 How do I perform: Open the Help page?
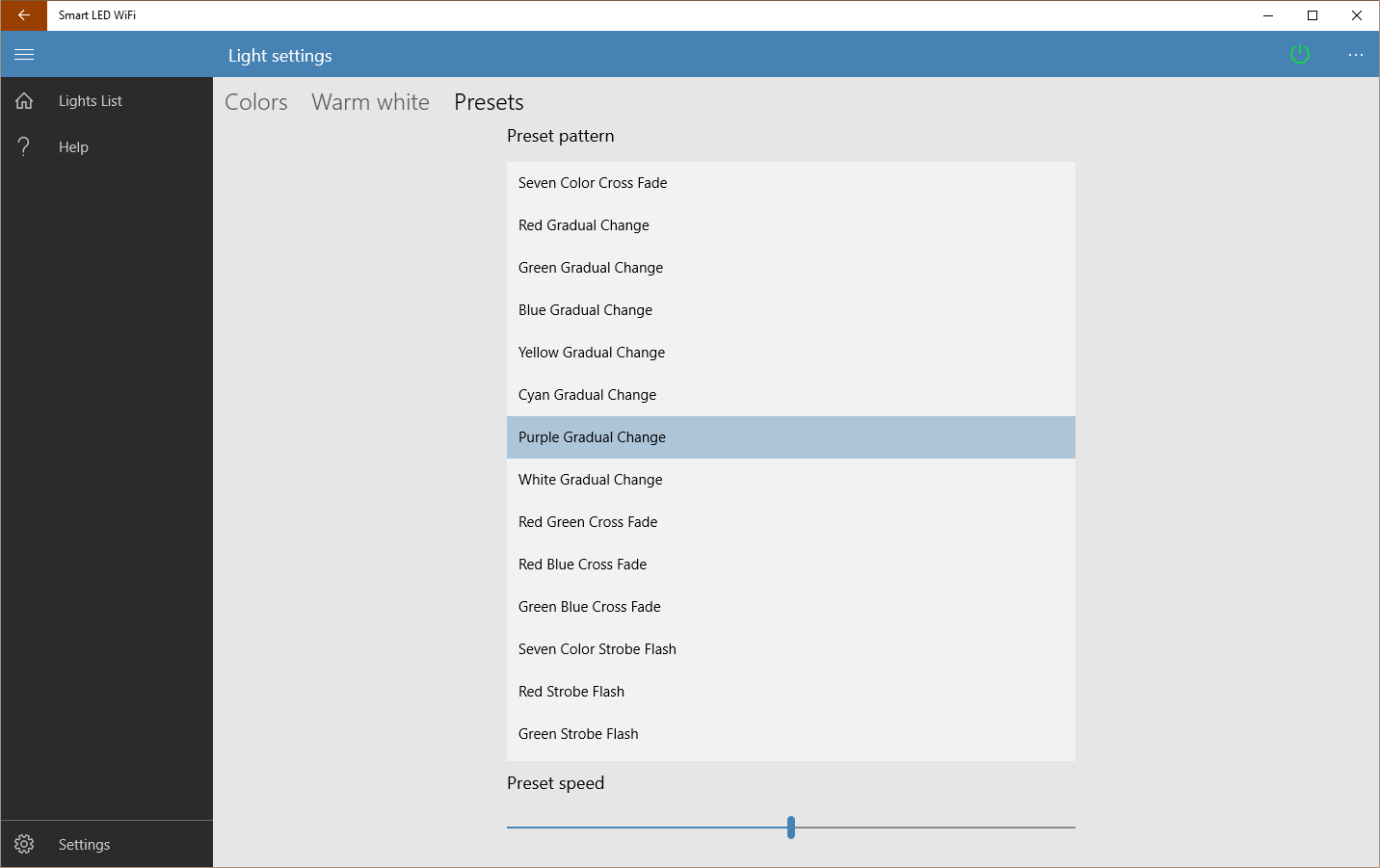click(x=107, y=147)
